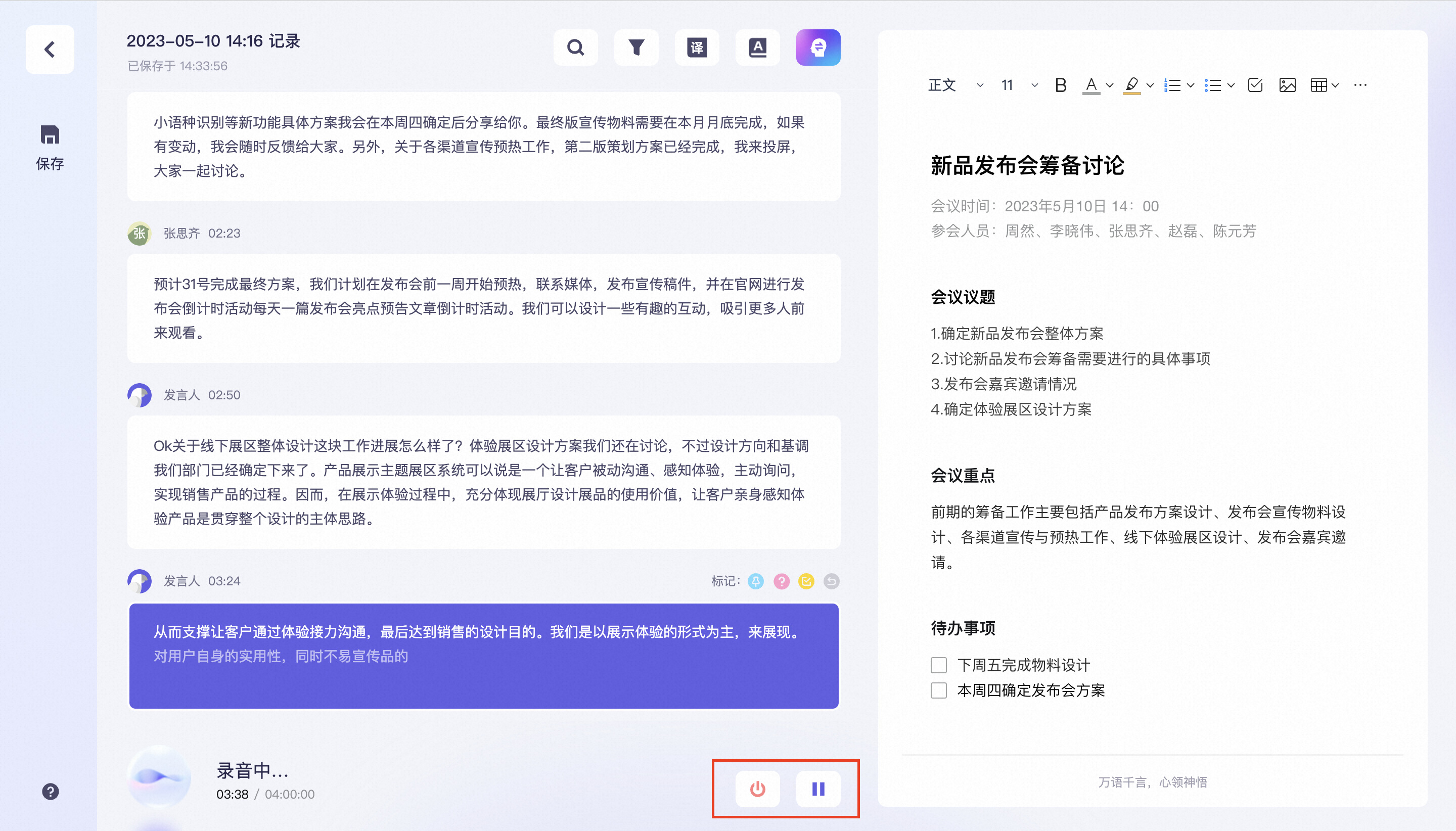The image size is (1456, 831).
Task: Open the 正文 paragraph style dropdown
Action: coord(955,85)
